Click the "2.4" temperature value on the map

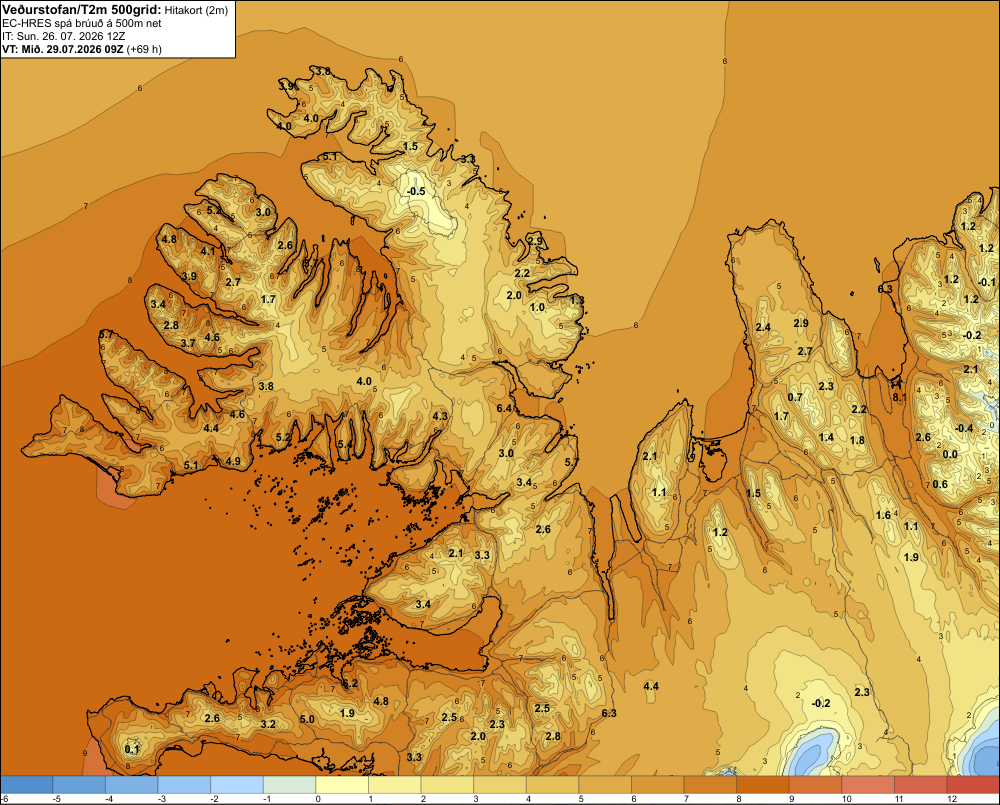click(x=763, y=327)
